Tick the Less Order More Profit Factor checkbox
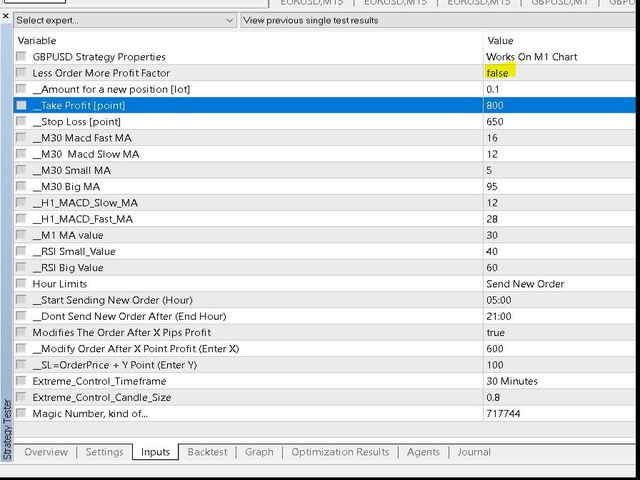The height and width of the screenshot is (480, 640). (21, 72)
